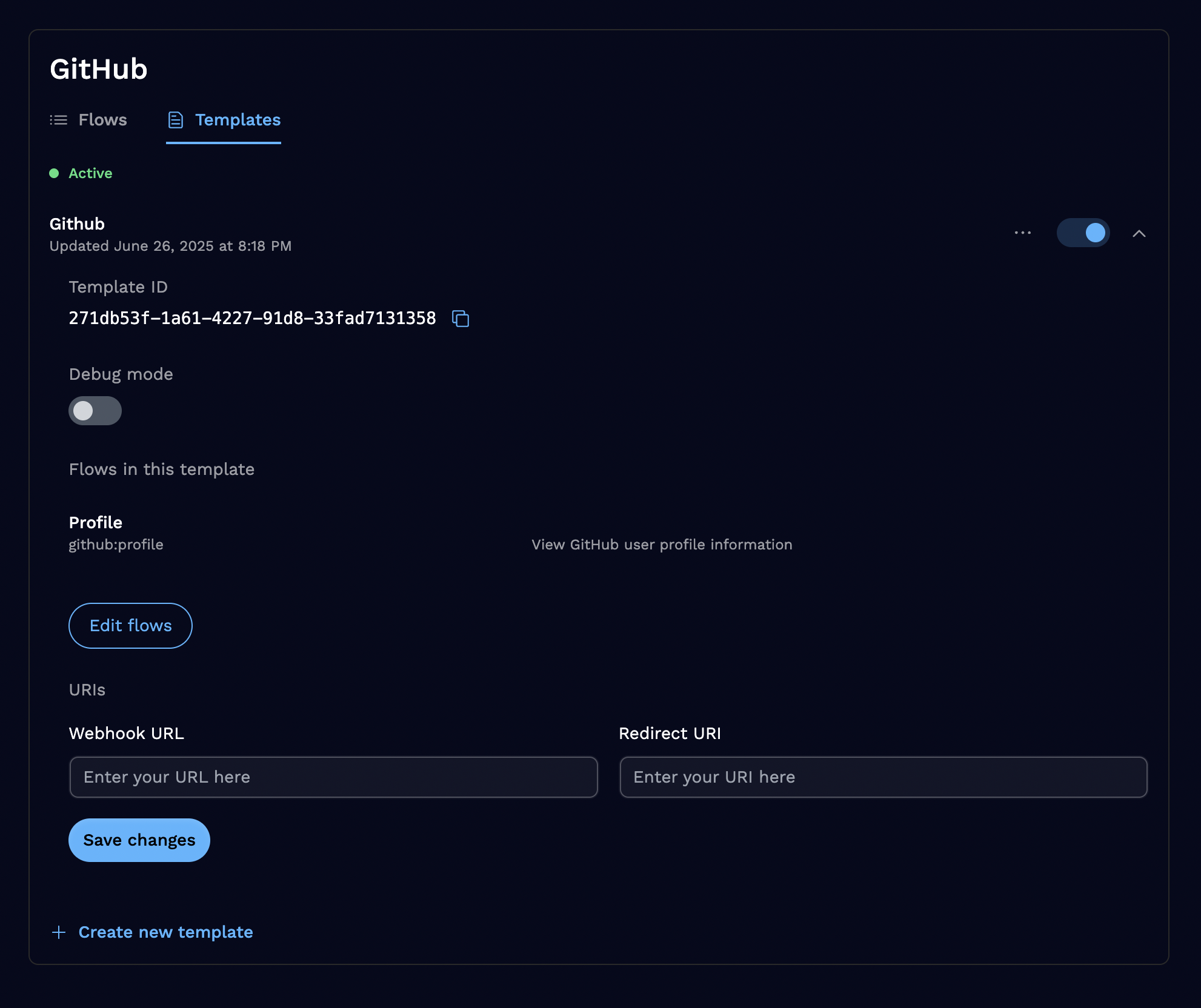Switch to the Flows tab
This screenshot has height=1008, width=1201.
102,120
